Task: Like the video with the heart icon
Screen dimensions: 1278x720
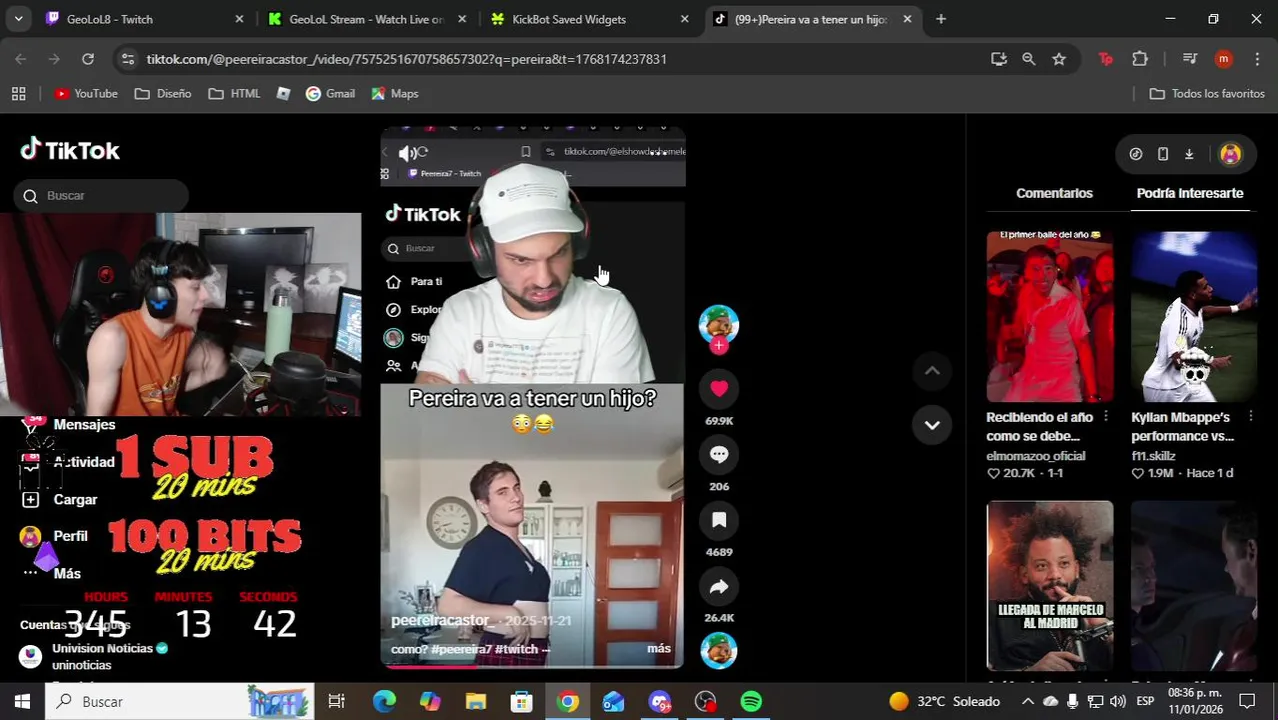Action: (x=718, y=388)
